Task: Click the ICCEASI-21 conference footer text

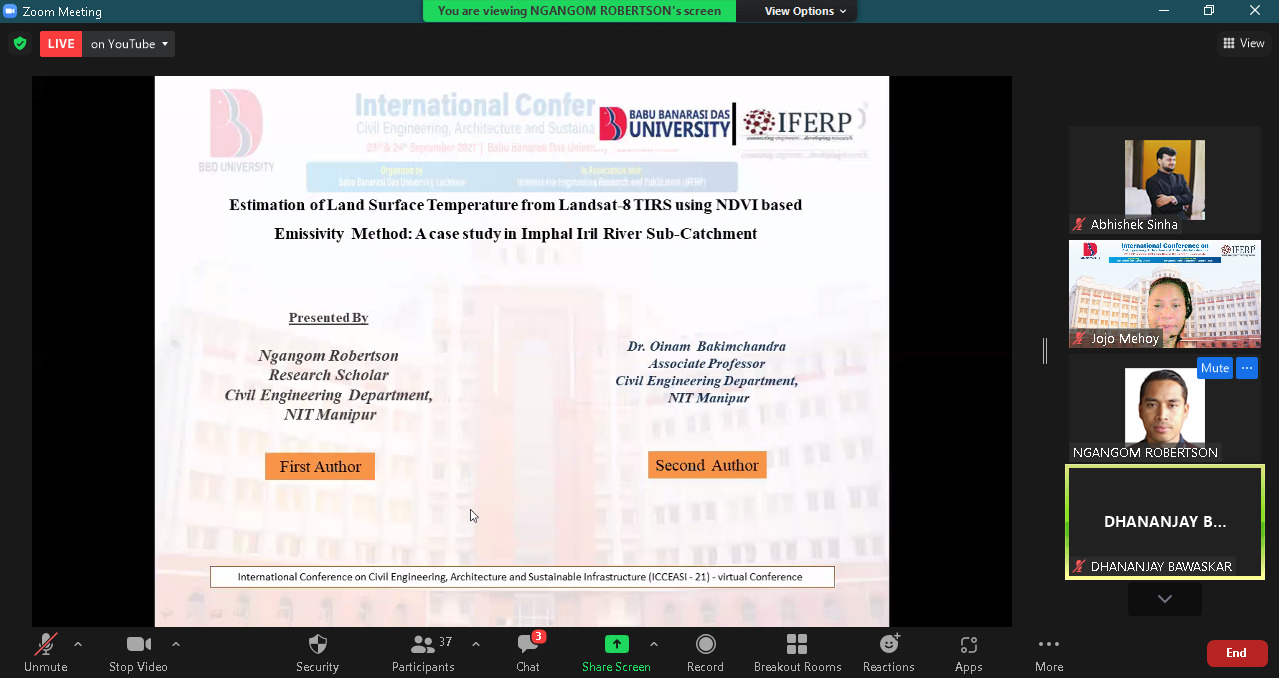Action: click(521, 577)
